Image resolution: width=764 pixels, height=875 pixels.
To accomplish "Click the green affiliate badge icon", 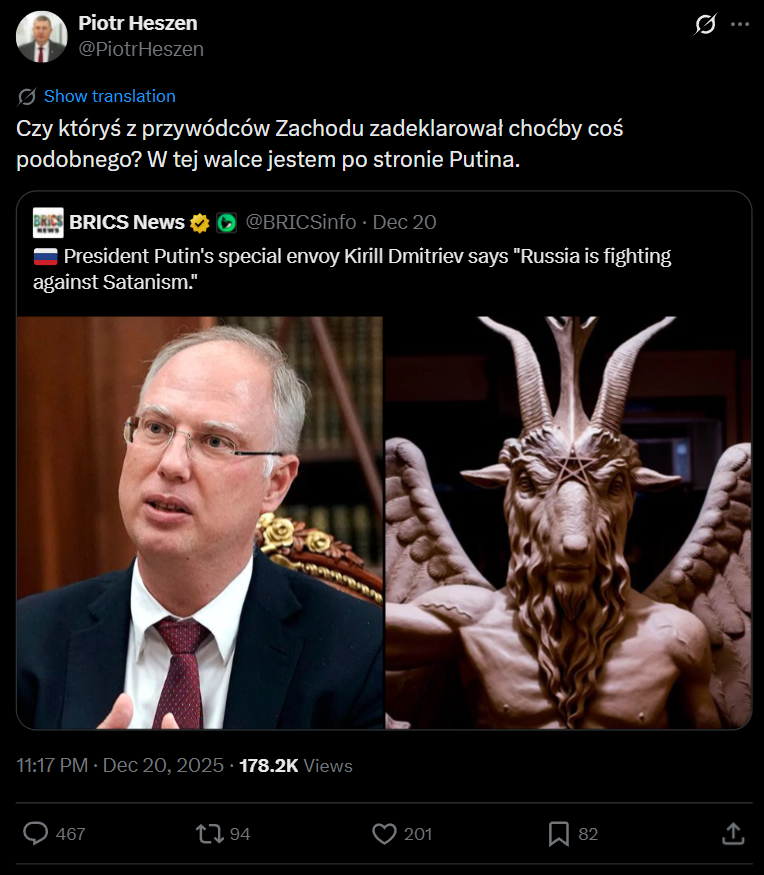I will tap(227, 223).
